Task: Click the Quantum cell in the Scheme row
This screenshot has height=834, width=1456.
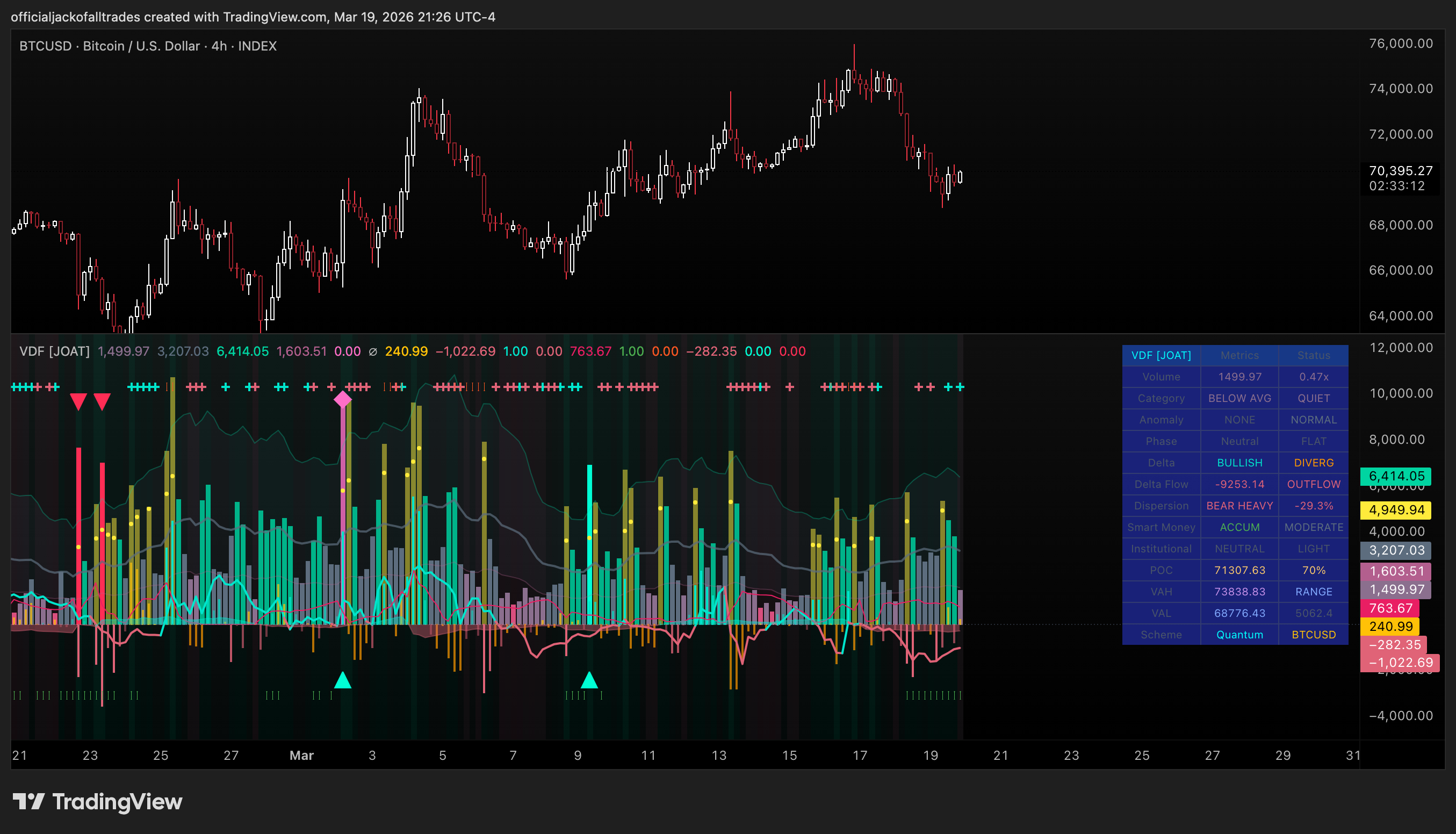Action: click(1239, 635)
